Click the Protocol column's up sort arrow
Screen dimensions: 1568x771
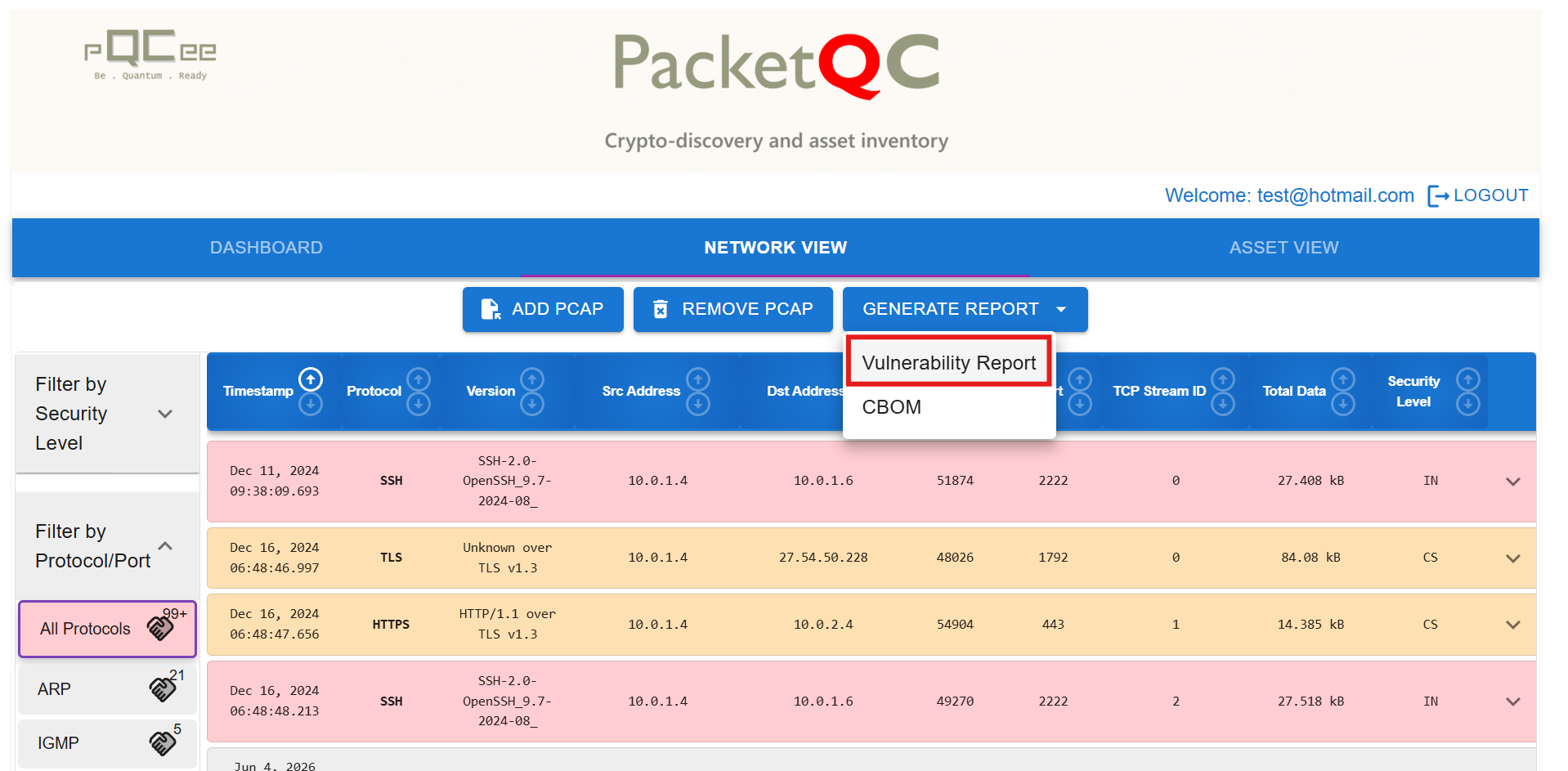[x=419, y=379]
